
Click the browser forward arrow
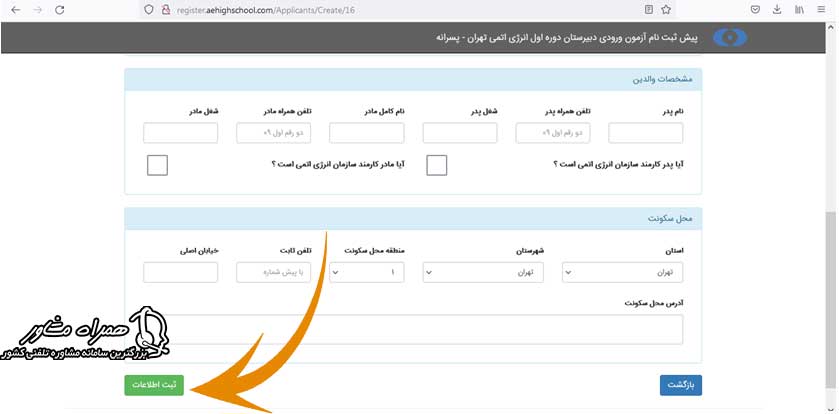[38, 9]
